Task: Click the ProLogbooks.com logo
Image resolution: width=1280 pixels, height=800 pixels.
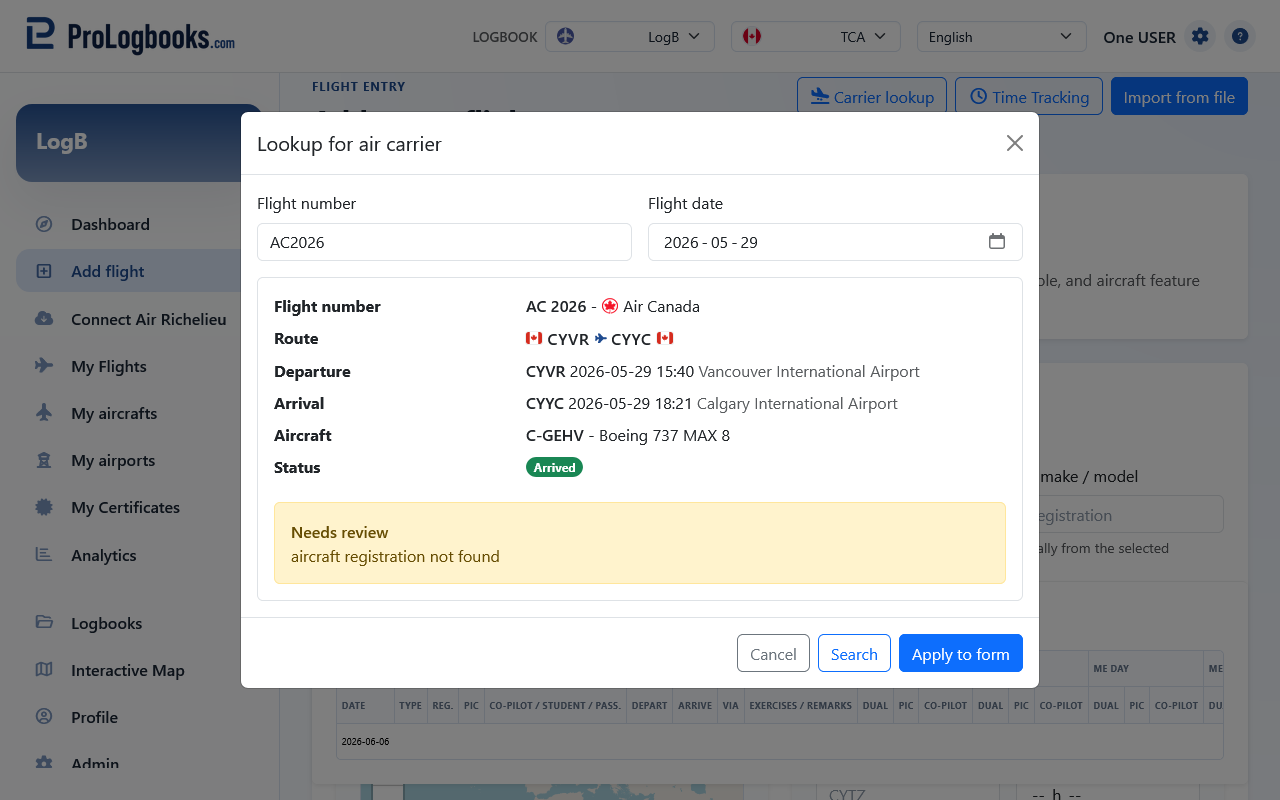Action: 131,35
